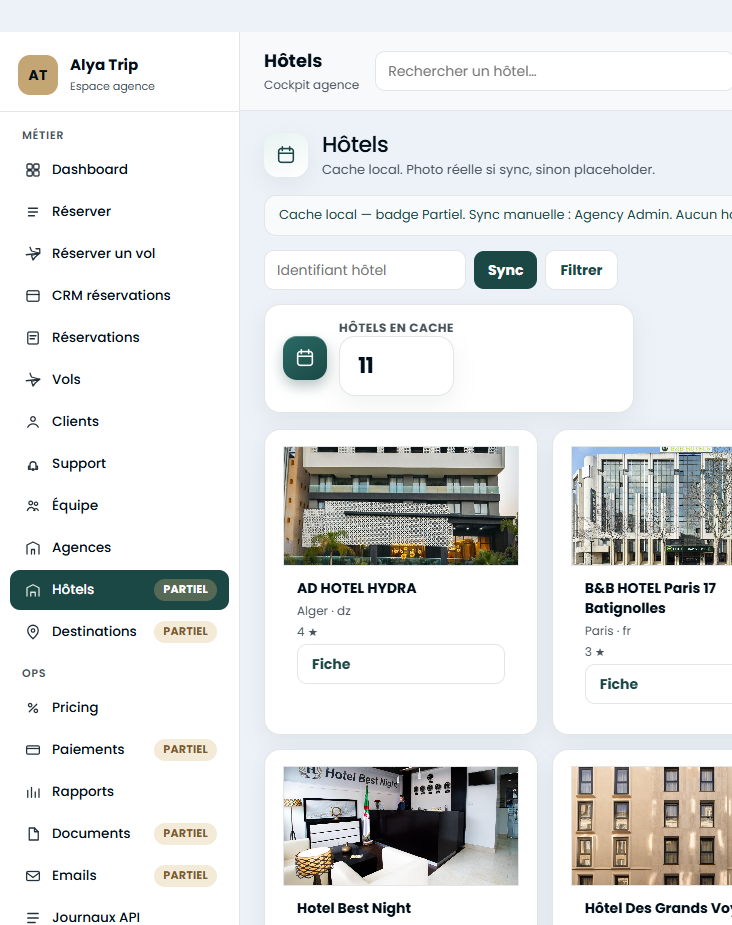The image size is (732, 925).
Task: Open CRM réservations in sidebar
Action: (x=119, y=296)
